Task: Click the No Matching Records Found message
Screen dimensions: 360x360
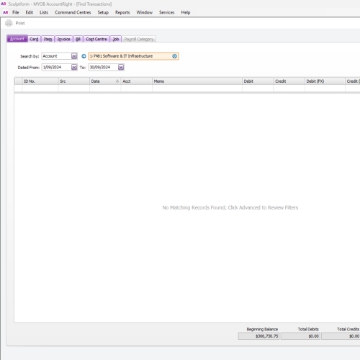Action: (x=230, y=208)
